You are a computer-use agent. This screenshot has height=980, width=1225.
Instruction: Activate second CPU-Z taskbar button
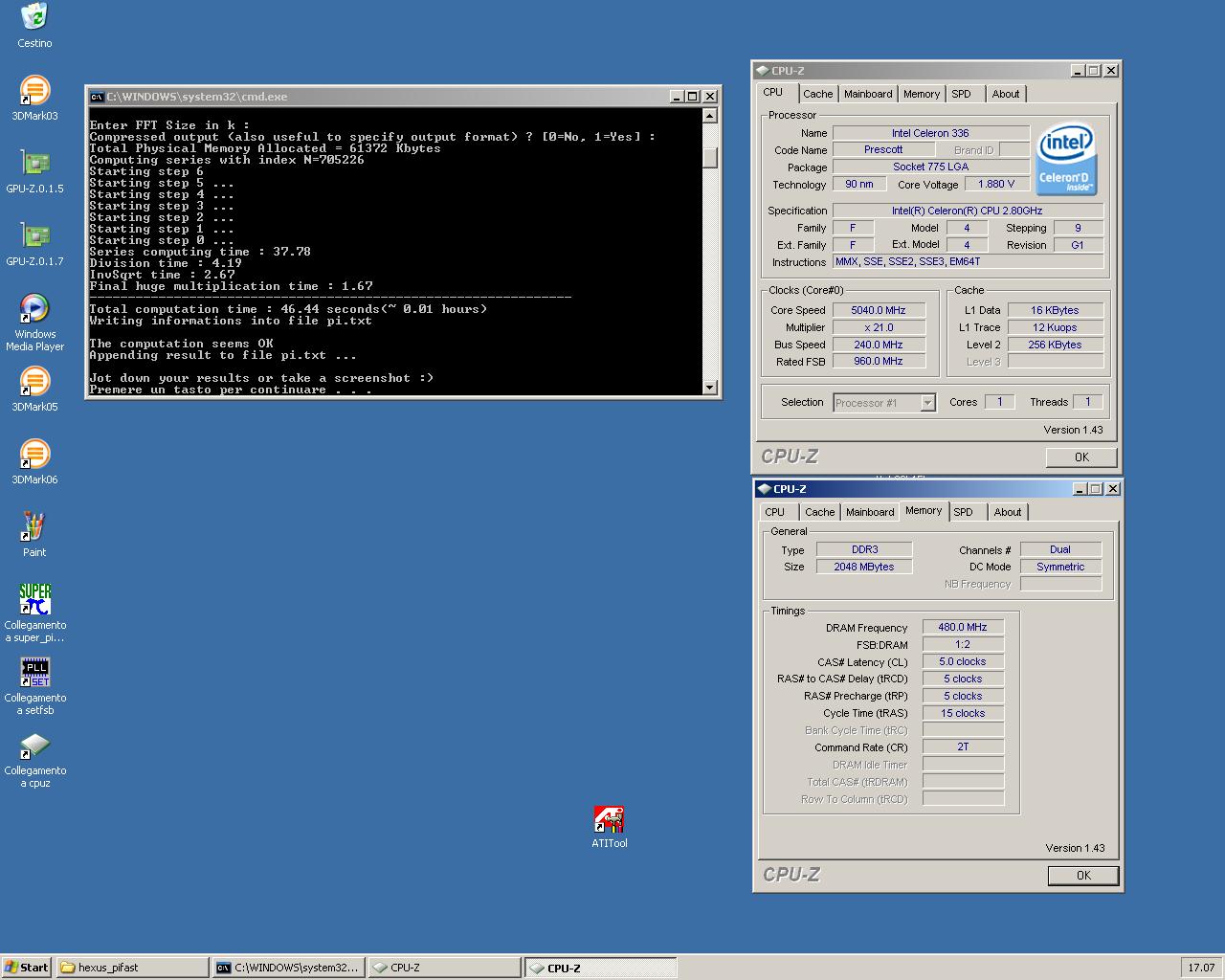click(600, 968)
